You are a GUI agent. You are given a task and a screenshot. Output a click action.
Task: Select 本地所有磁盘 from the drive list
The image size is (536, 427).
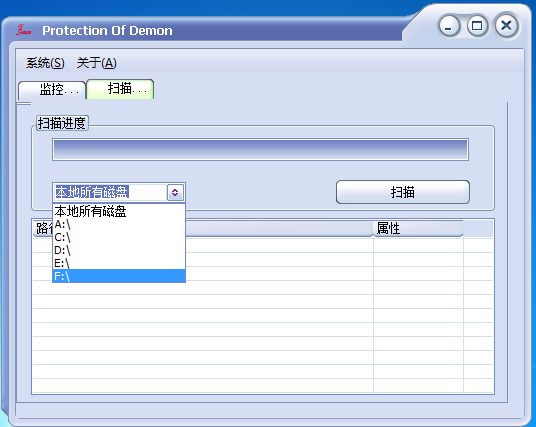pos(119,211)
